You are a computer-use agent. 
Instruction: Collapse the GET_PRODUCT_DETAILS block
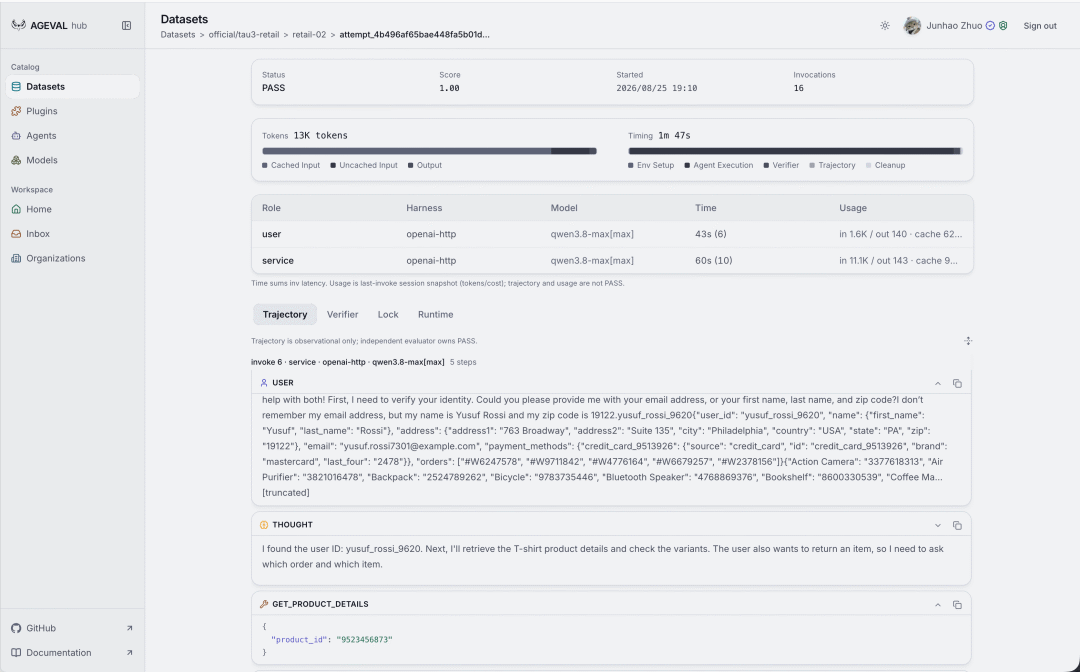click(937, 605)
